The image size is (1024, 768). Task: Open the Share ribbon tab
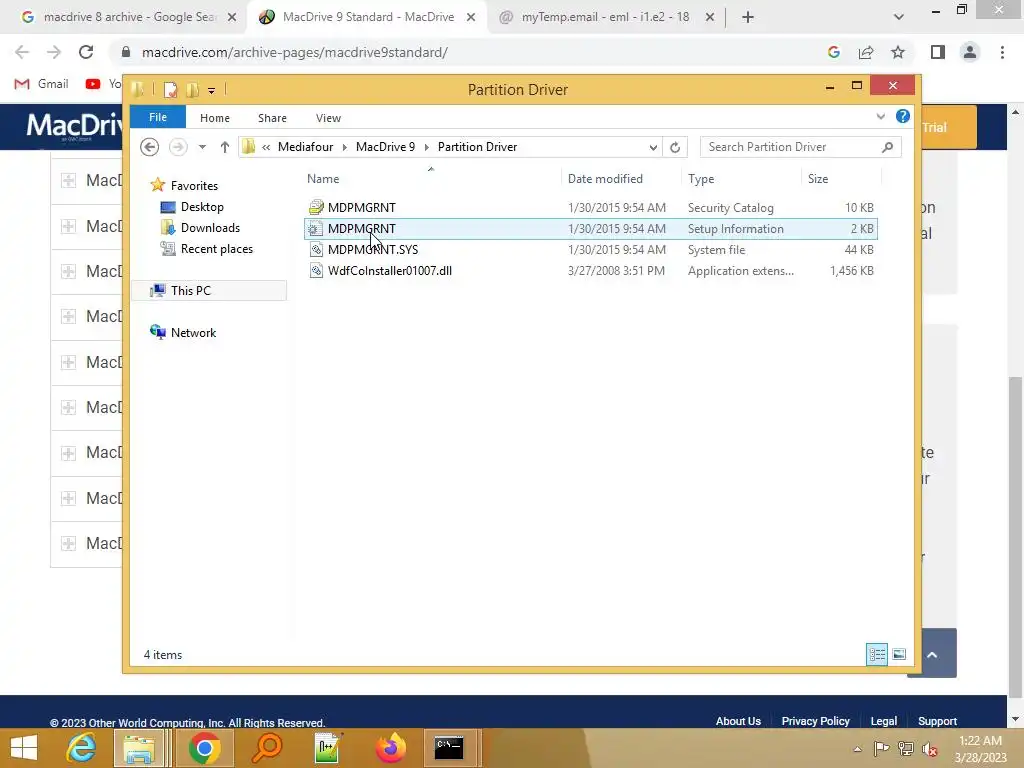click(272, 118)
